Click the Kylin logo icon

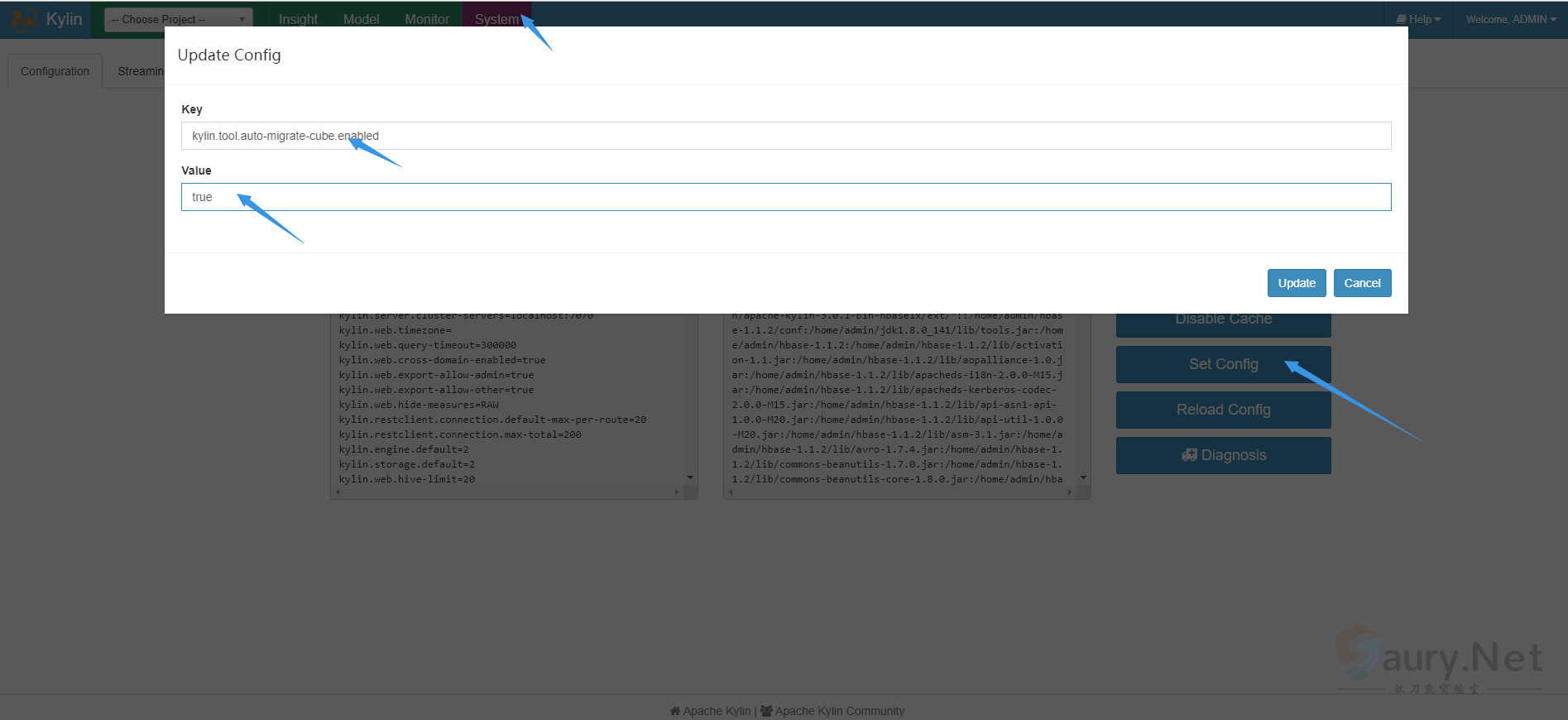(25, 18)
